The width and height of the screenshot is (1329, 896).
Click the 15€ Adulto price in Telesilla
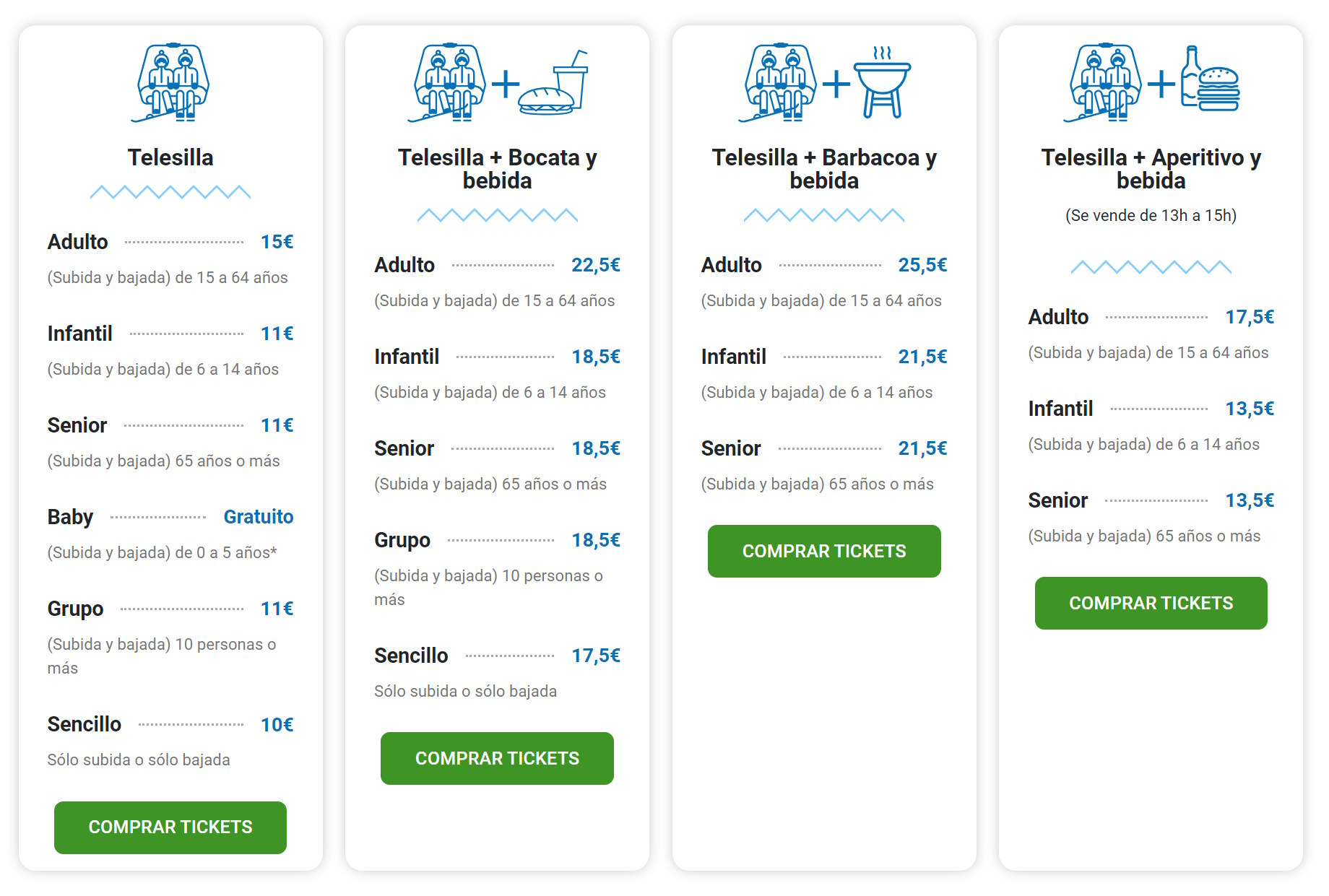(x=277, y=242)
